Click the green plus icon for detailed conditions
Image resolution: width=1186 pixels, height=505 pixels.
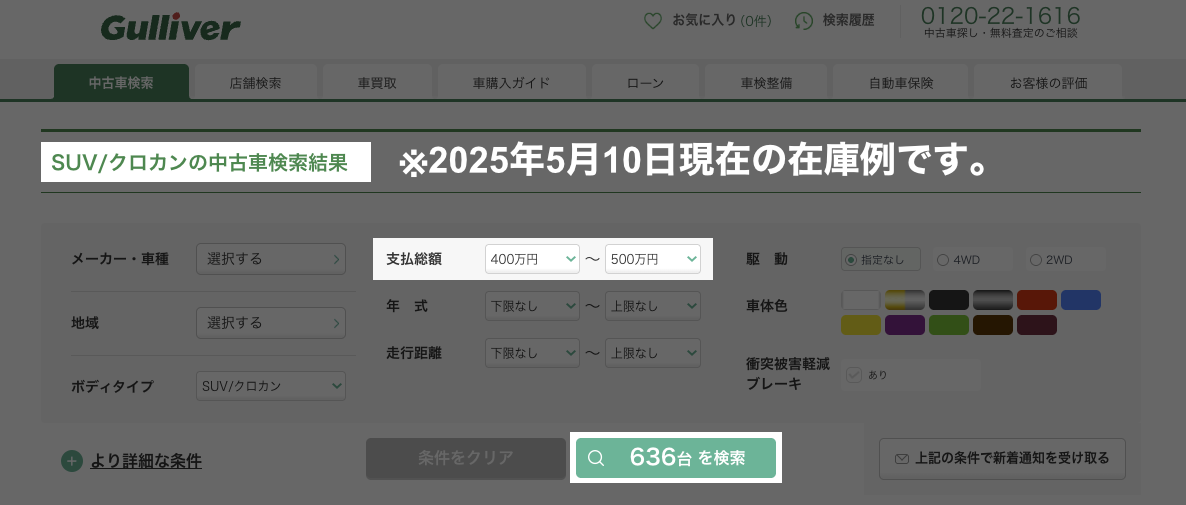(x=72, y=460)
